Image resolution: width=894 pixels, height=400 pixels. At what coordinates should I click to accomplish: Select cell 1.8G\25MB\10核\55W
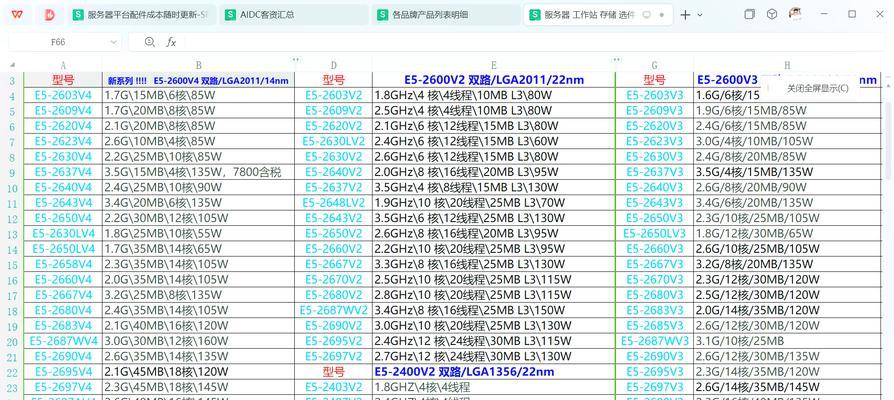(198, 234)
